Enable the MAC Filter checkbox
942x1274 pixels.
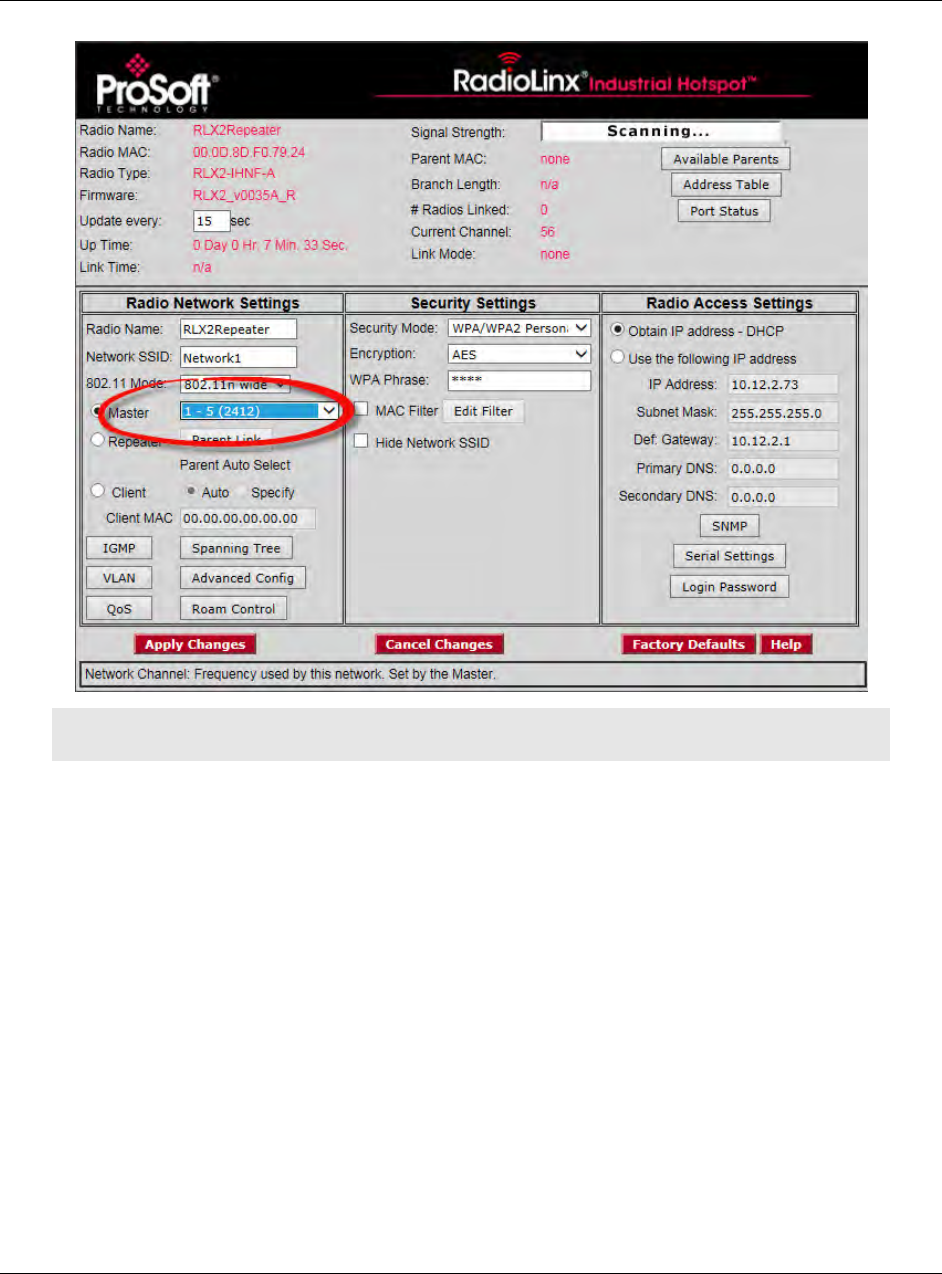(x=361, y=409)
